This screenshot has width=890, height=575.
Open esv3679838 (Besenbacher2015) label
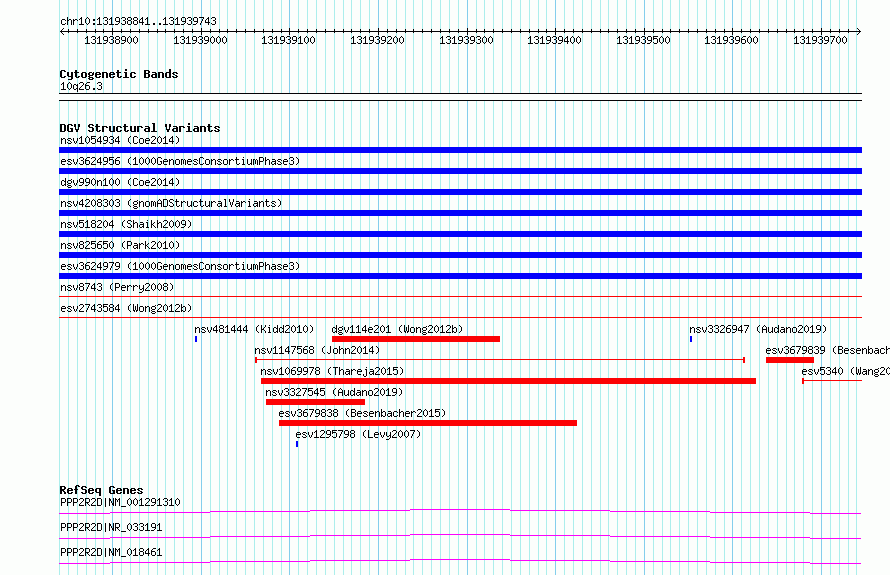362,413
